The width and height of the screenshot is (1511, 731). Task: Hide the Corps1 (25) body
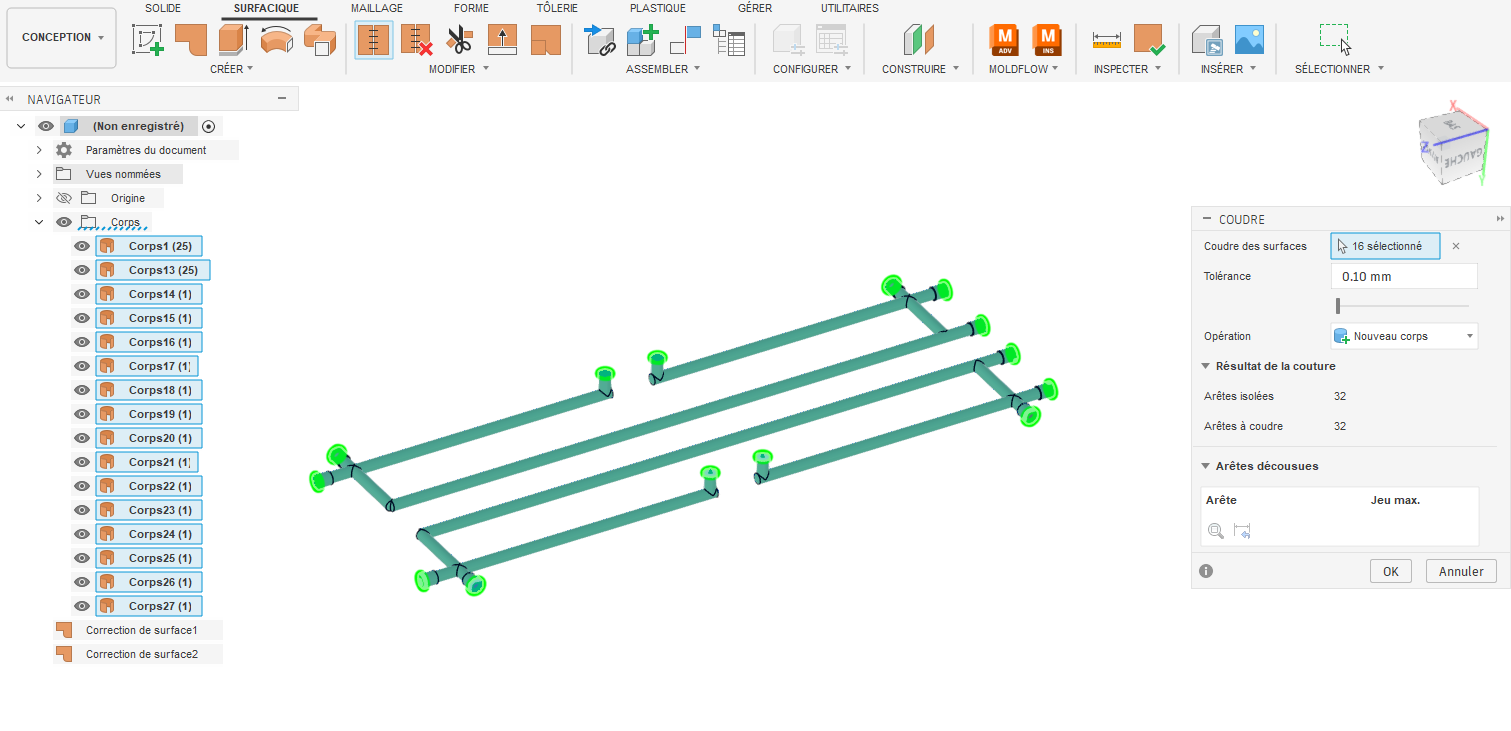pos(82,246)
